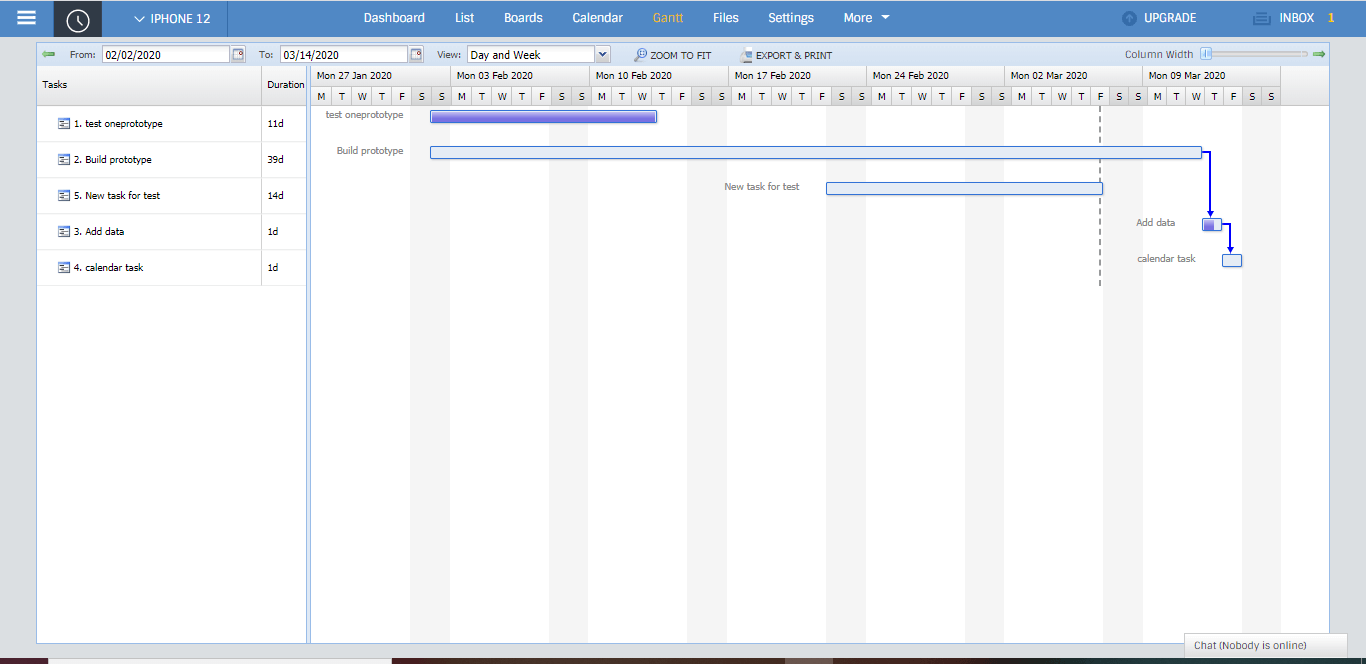Click the New task for test Gantt bar
Viewport: 1366px width, 664px height.
point(964,189)
